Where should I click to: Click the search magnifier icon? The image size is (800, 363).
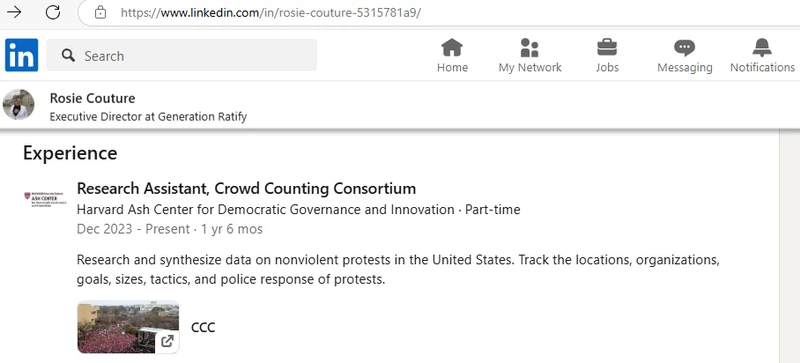tap(68, 55)
